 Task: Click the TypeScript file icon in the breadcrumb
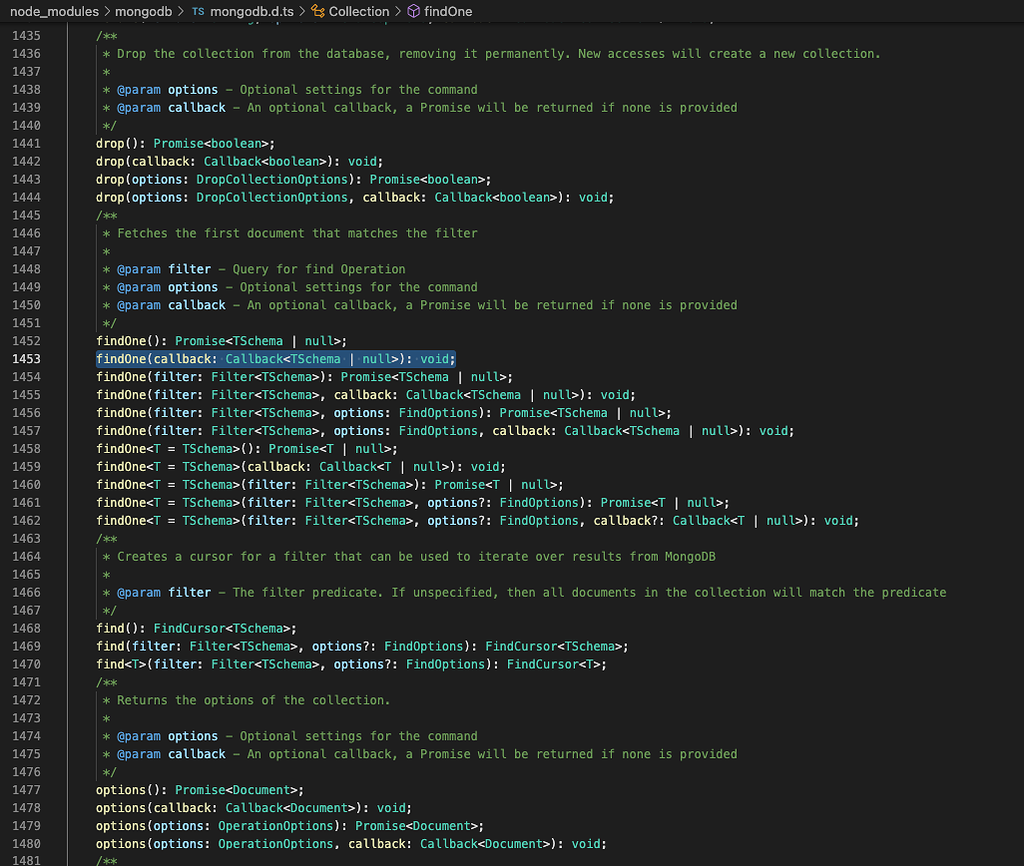click(x=201, y=11)
